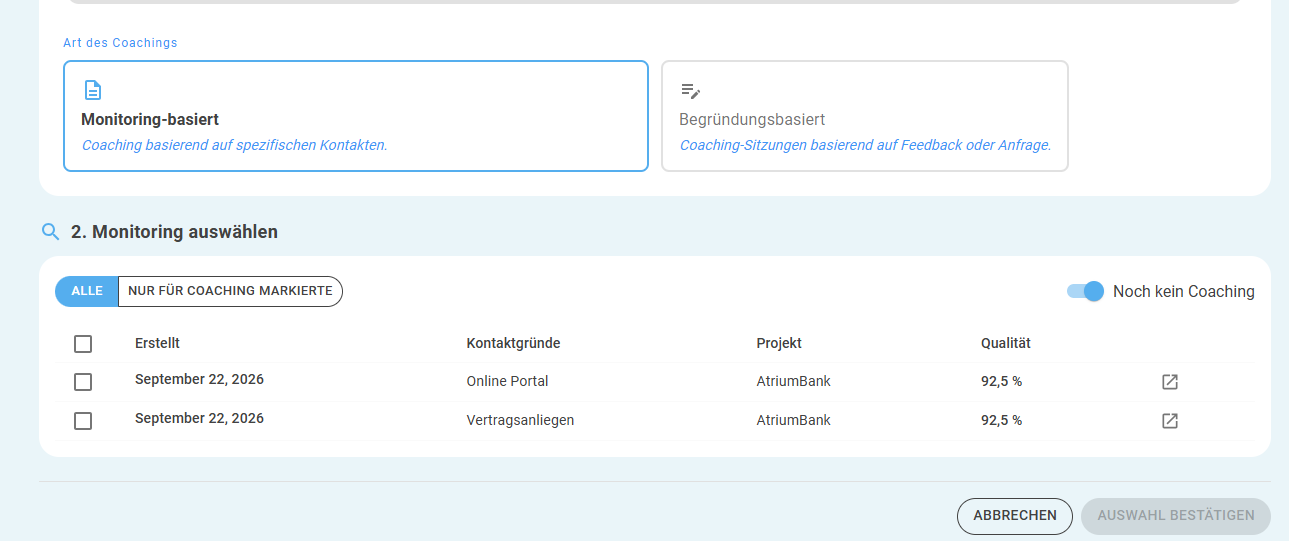Click the date in the Vertragsanliegen row
1289x541 pixels.
(x=199, y=418)
